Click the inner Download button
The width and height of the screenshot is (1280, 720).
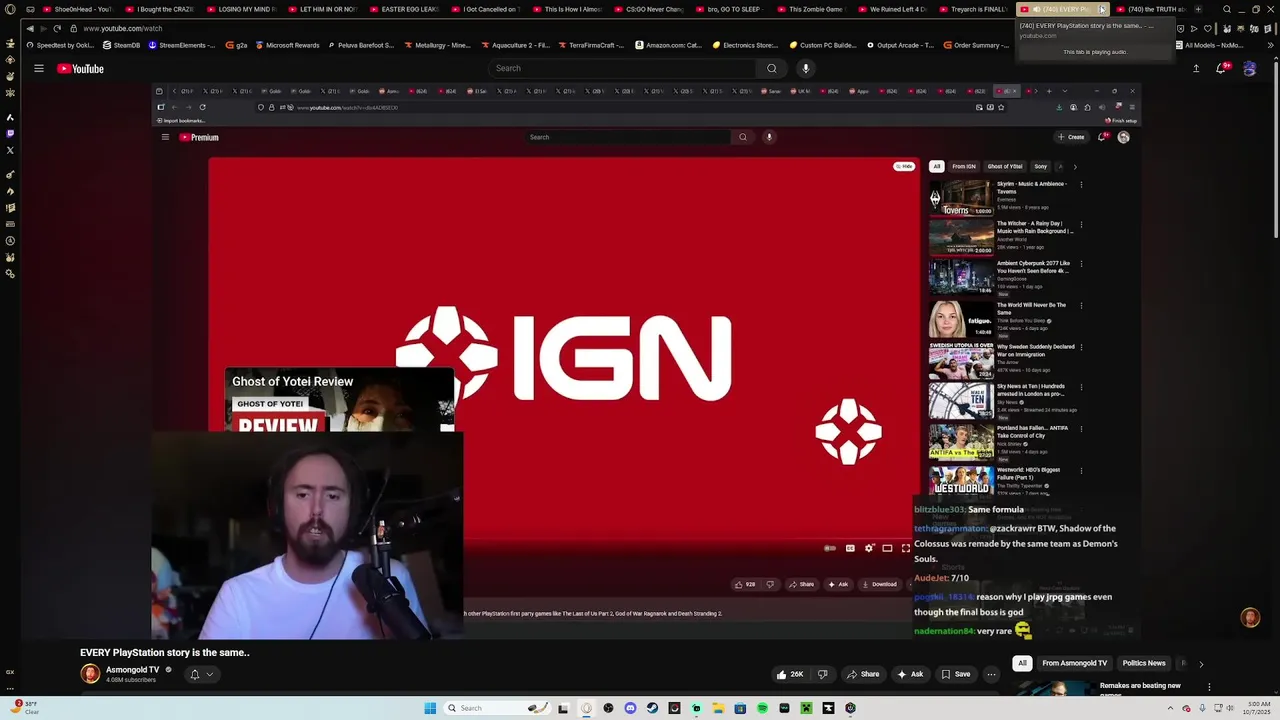click(878, 584)
